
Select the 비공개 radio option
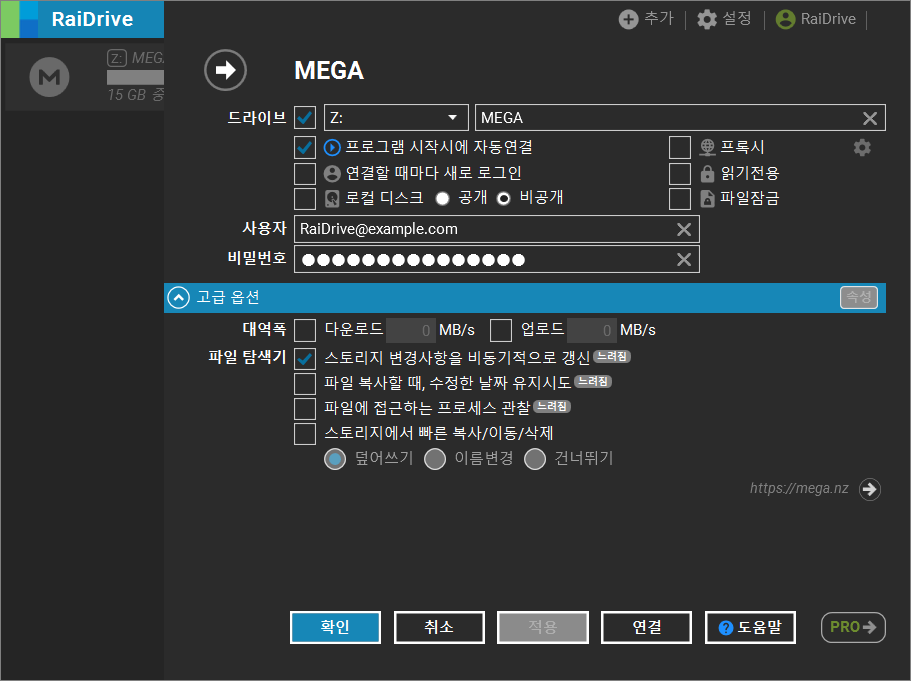504,199
